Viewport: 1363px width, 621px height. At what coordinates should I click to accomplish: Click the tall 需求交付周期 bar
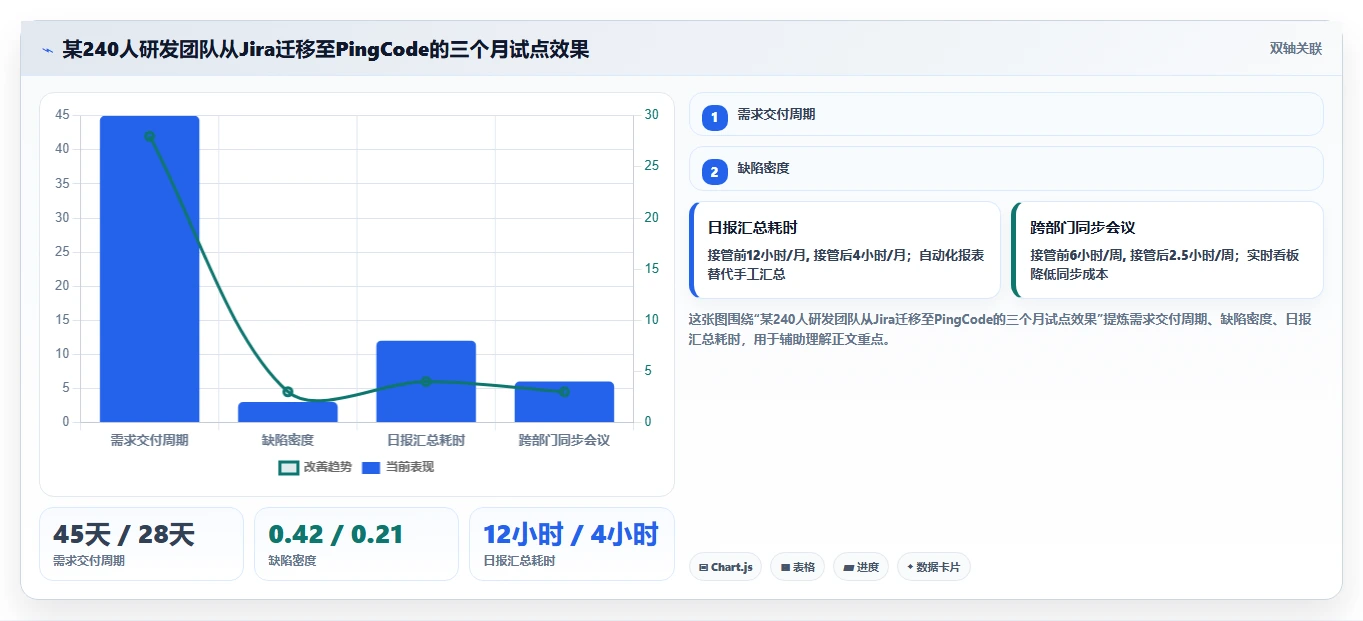[149, 269]
